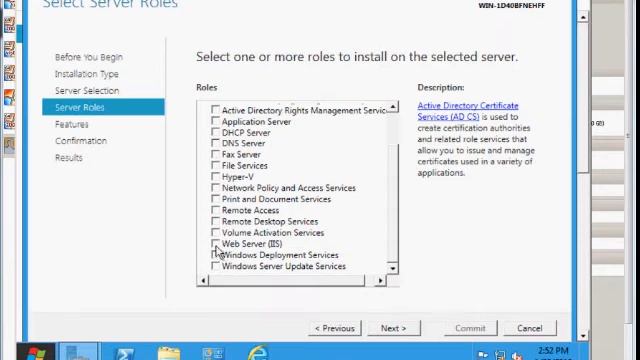
Task: Click the DNS Server role label
Action: [x=243, y=144]
